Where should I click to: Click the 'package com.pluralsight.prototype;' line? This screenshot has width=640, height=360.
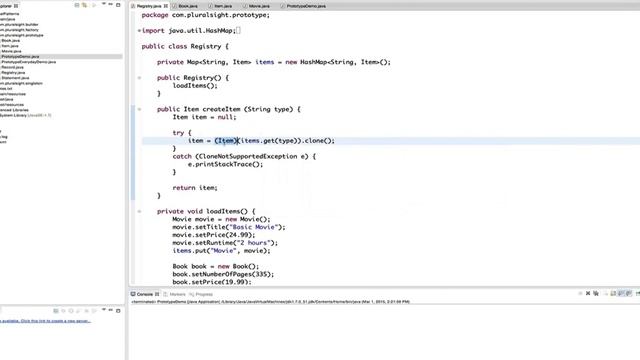[x=205, y=15]
